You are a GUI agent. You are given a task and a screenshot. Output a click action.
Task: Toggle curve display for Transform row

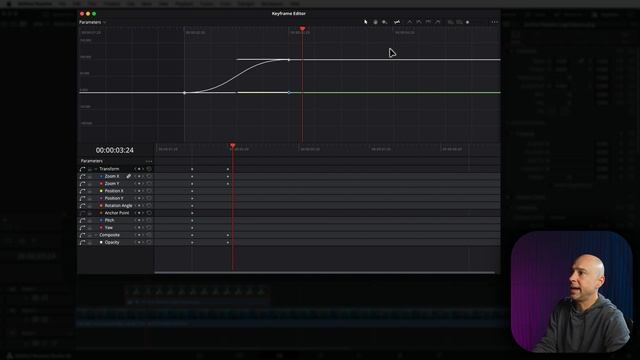tap(82, 169)
